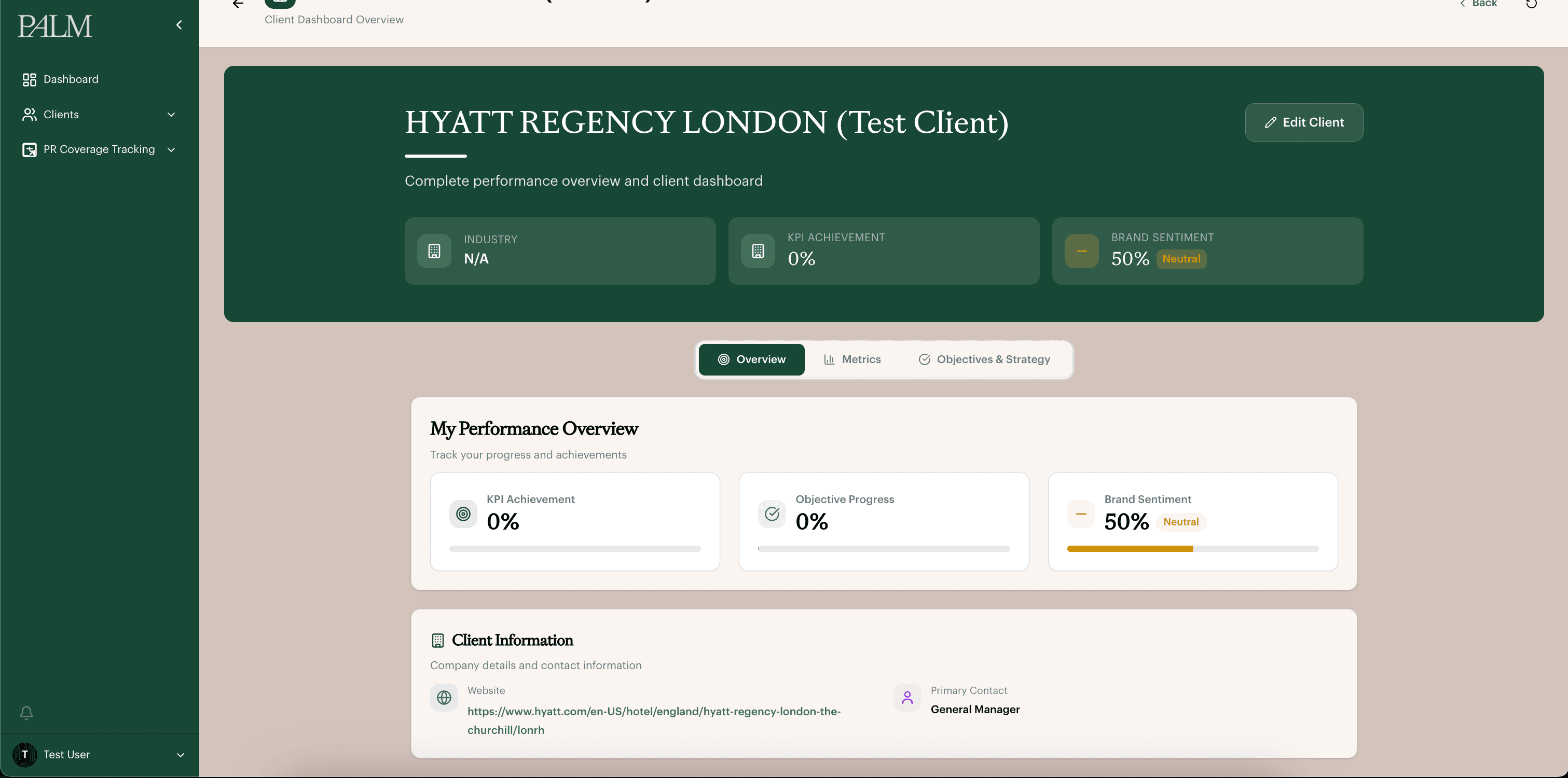Expand the Clients submenu chevron

pos(171,114)
